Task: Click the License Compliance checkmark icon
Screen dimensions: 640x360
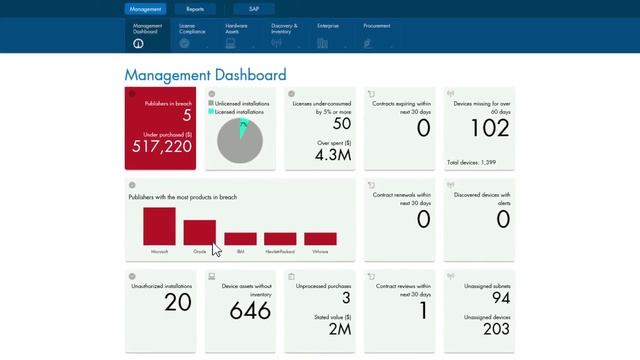Action: 184,43
